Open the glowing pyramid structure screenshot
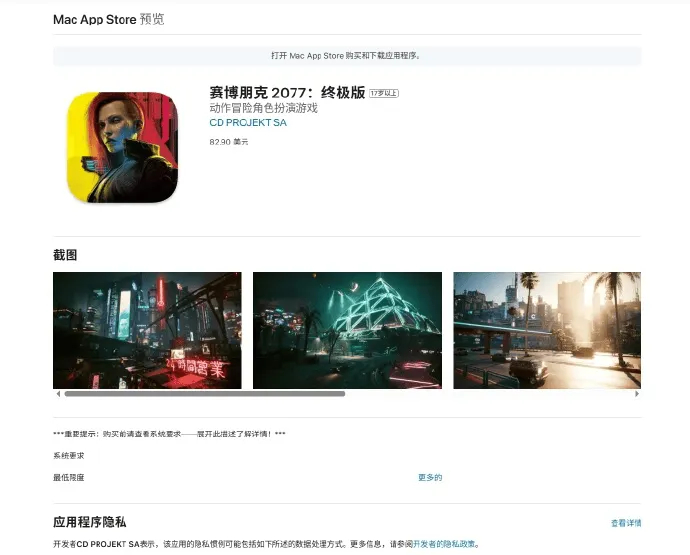Screen dimensions: 690x555 coord(347,330)
